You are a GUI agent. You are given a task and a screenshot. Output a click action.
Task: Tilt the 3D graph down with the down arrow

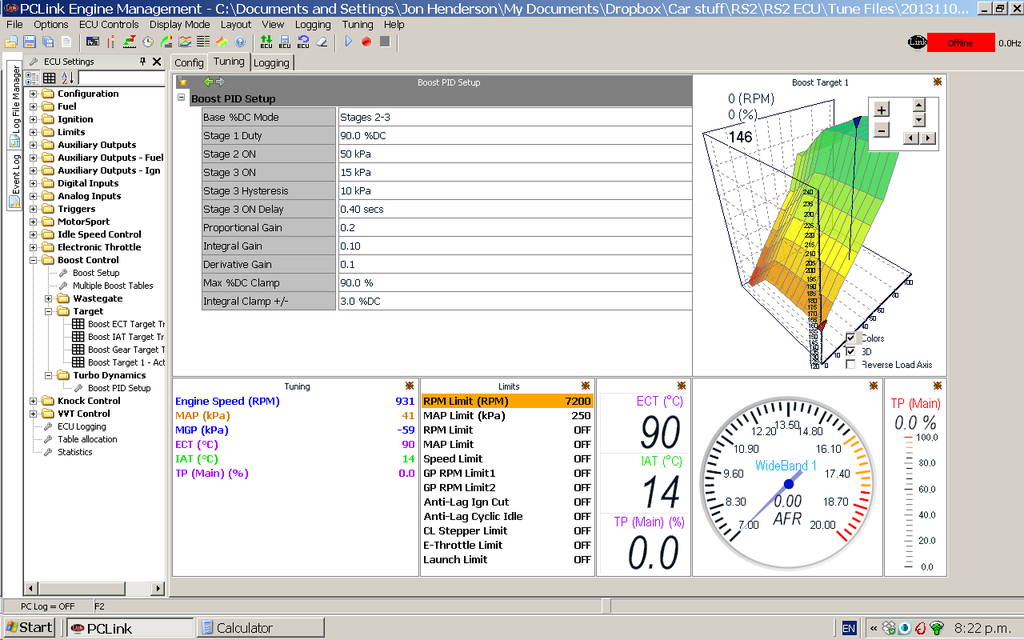tap(919, 120)
